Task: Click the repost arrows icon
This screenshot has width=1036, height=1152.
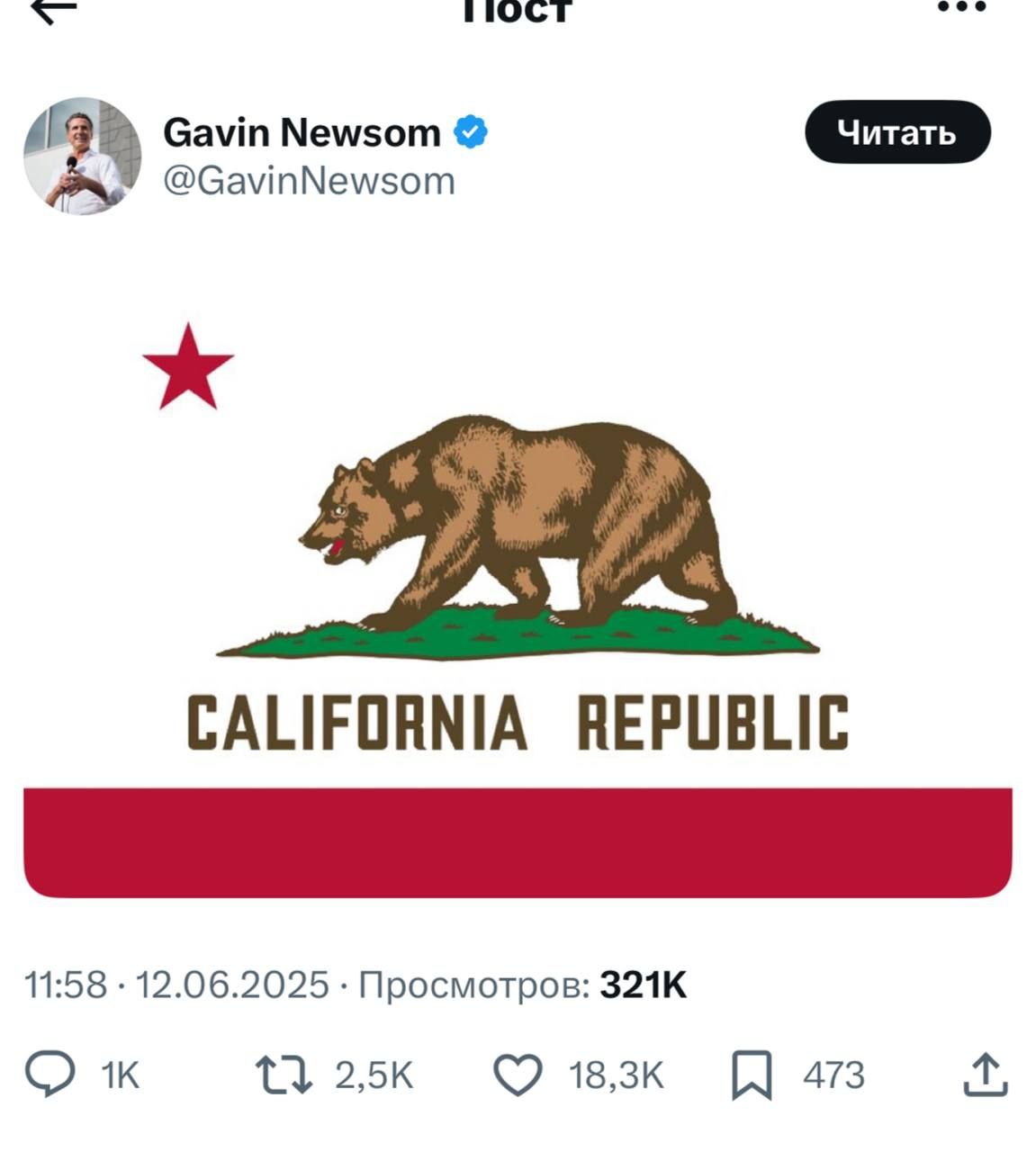Action: pyautogui.click(x=284, y=1075)
